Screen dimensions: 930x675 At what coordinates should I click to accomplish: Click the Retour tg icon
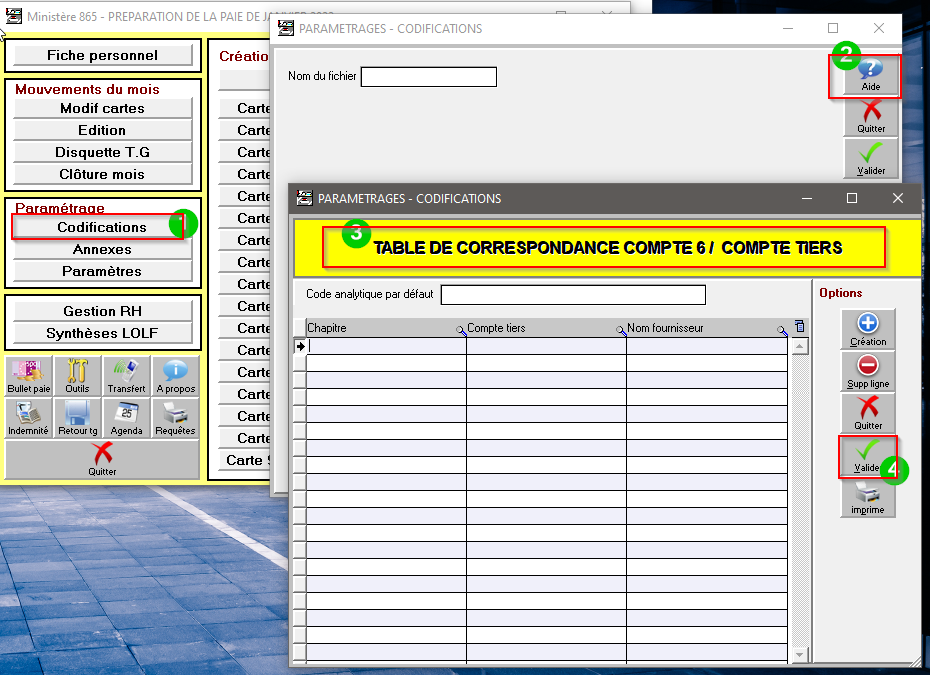tap(77, 418)
